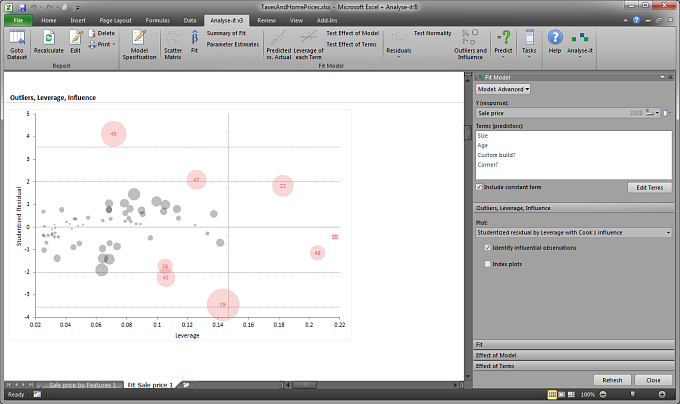Switch to the View tab
680x404 pixels.
pos(296,20)
